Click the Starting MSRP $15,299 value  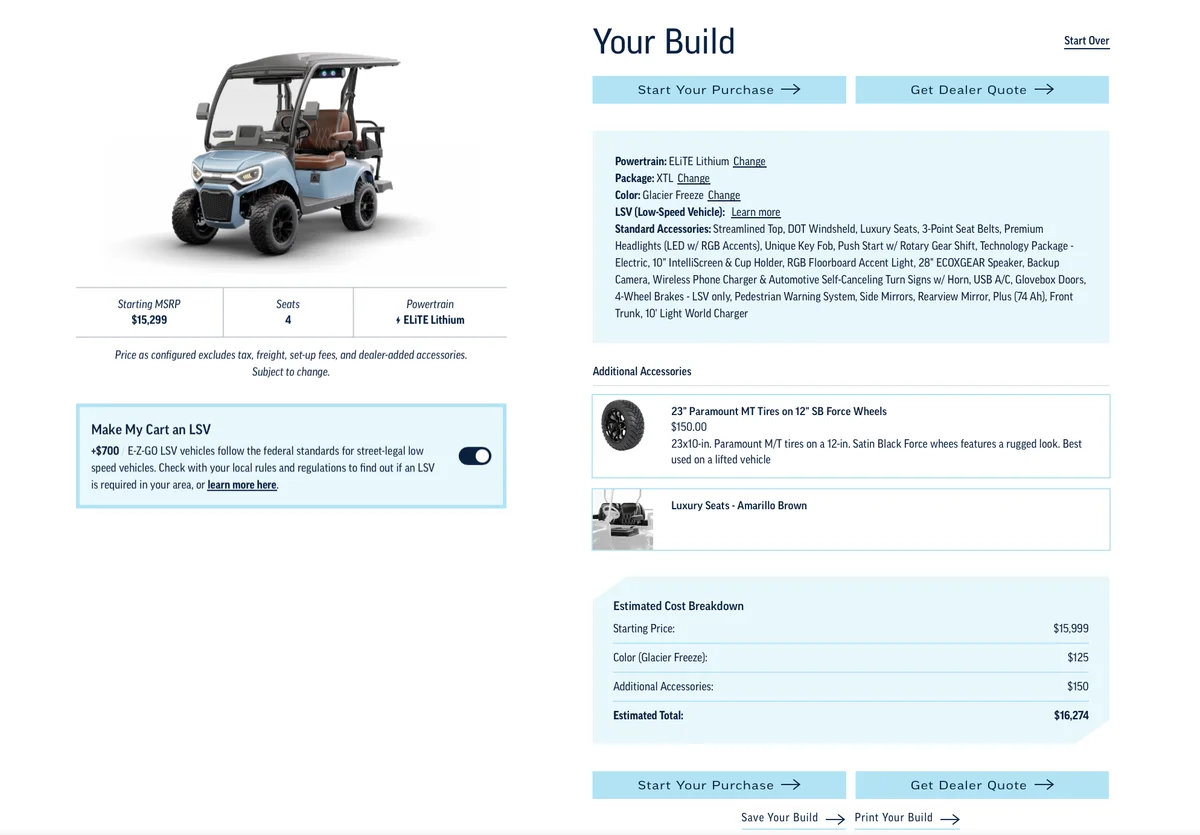(149, 320)
